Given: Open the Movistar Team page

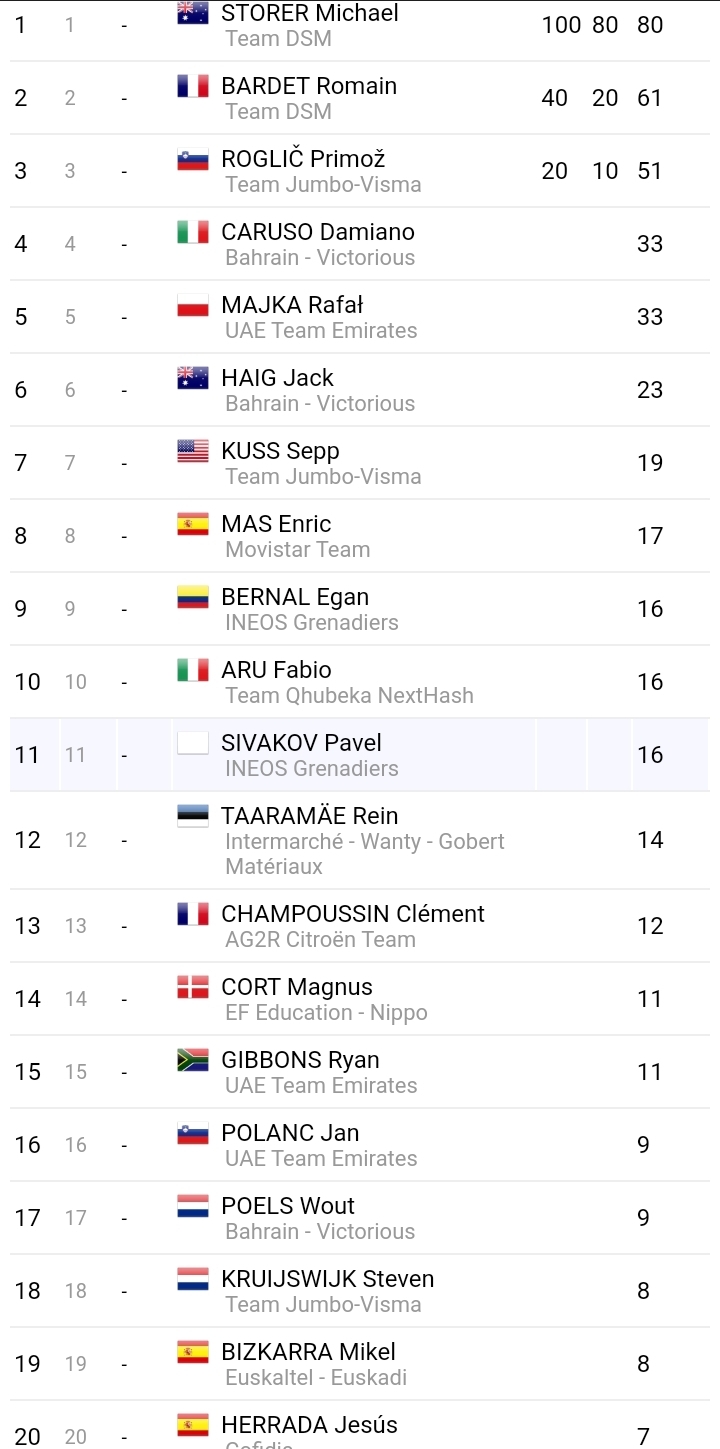Looking at the screenshot, I should pos(298,549).
